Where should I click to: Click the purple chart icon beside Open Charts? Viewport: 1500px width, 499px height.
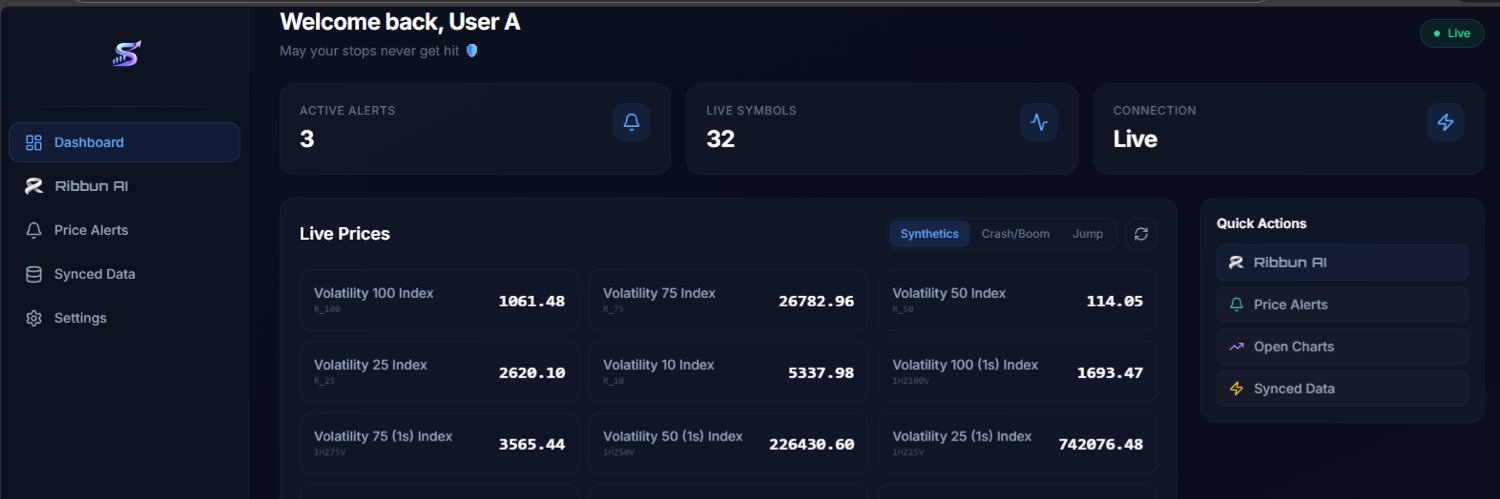1236,346
